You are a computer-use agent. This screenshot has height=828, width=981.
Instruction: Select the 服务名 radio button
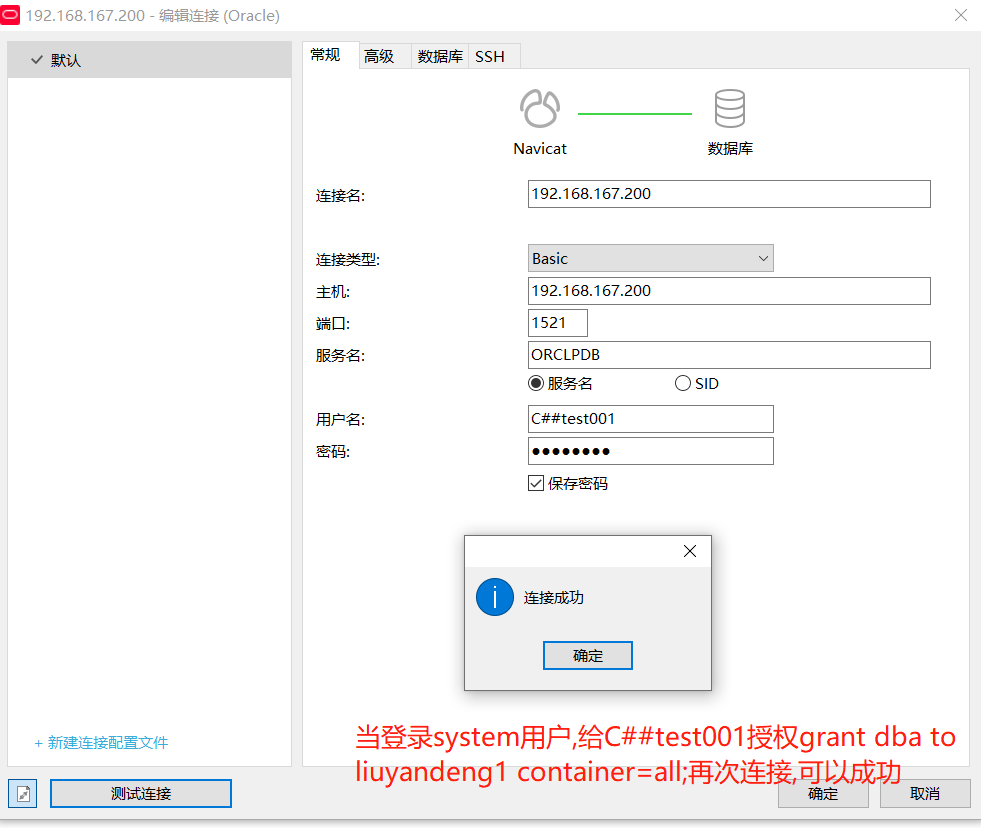pos(536,383)
